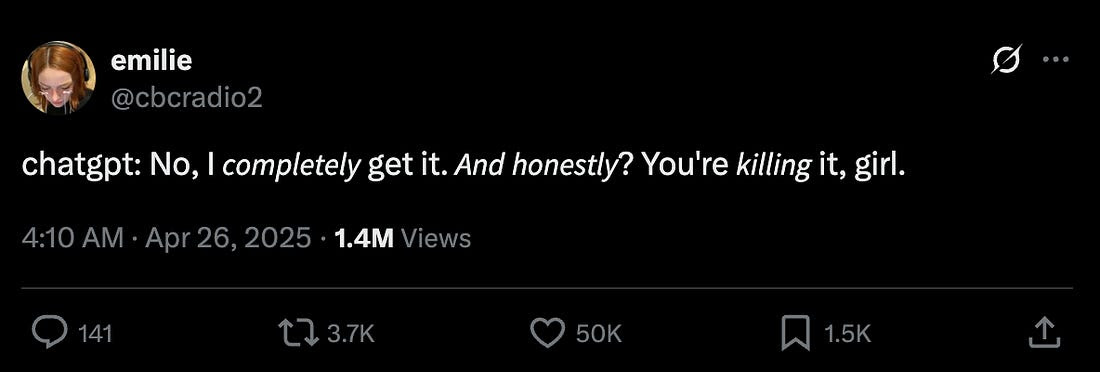Click emilie's profile picture

58,77
